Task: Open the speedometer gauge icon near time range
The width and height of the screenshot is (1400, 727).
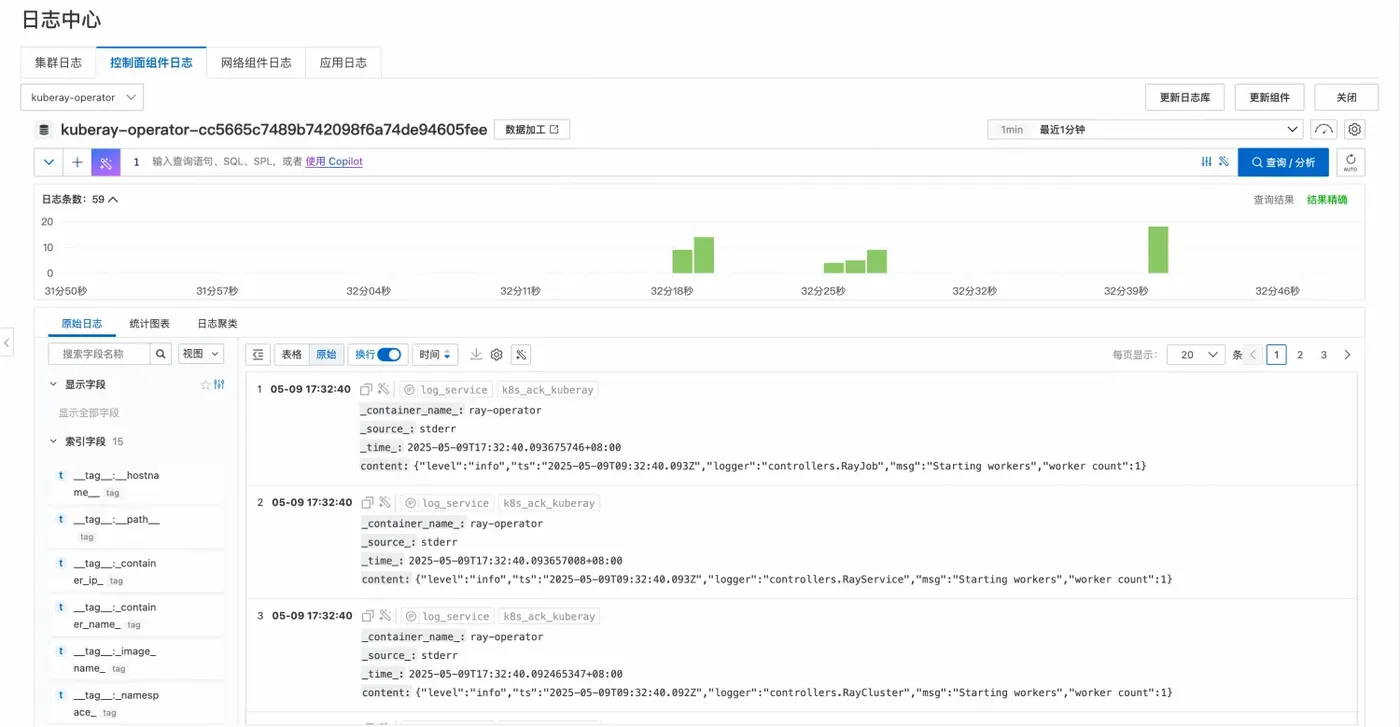Action: point(1324,129)
